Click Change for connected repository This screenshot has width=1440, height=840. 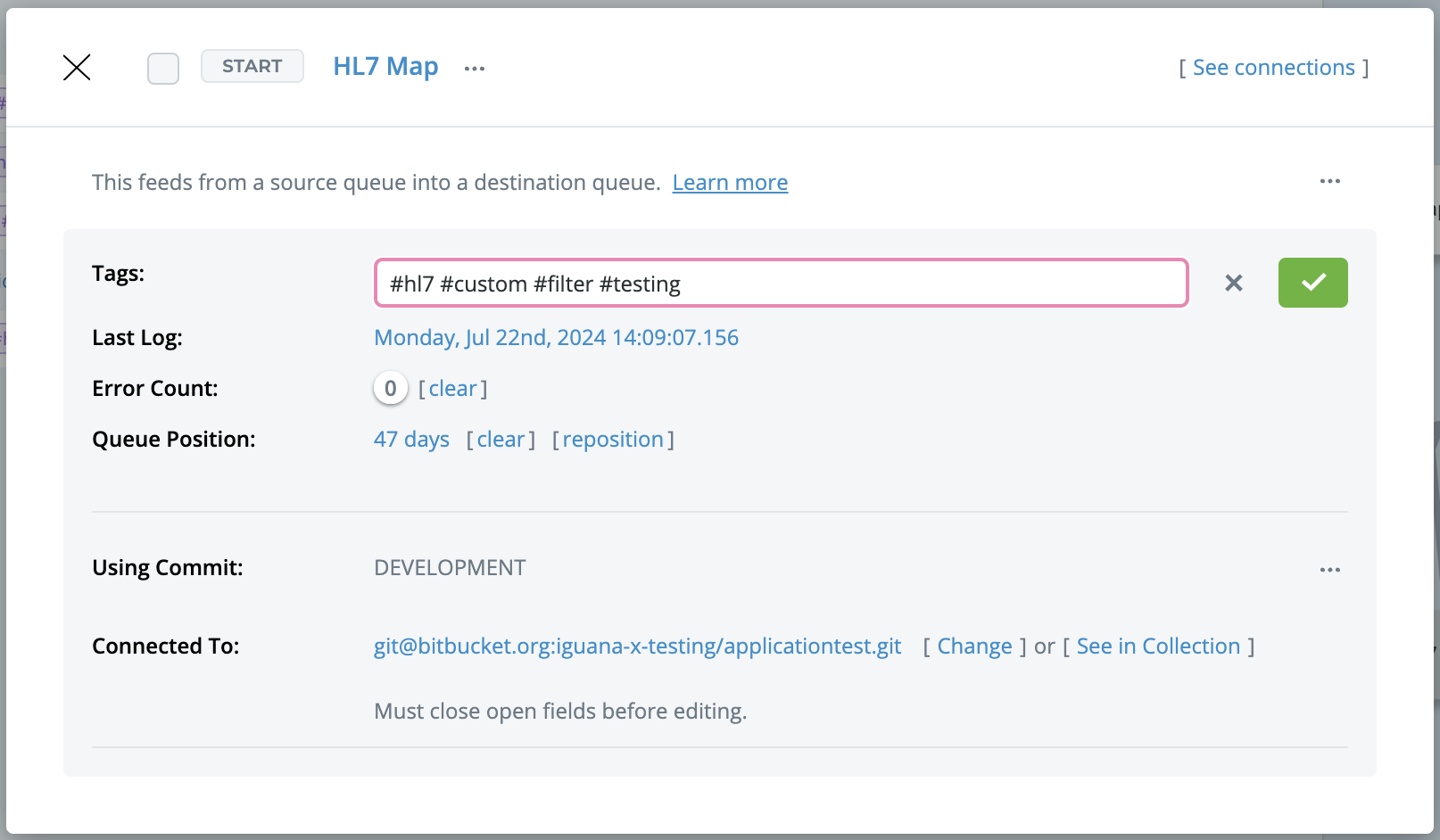pos(974,646)
